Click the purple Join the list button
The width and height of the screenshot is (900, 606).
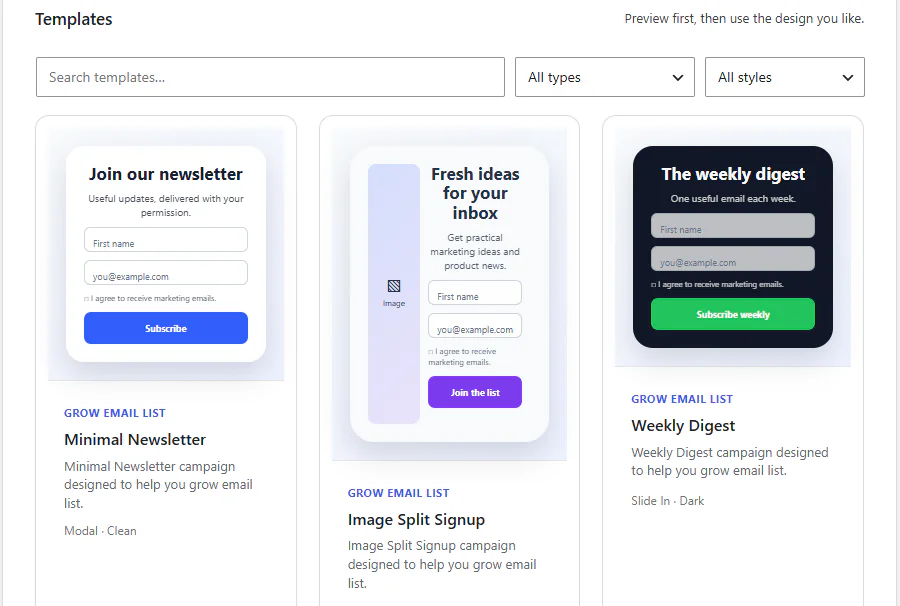475,393
